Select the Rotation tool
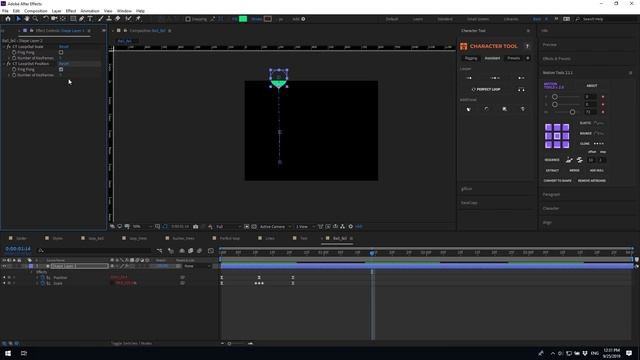The height and width of the screenshot is (360, 640). coord(46,19)
